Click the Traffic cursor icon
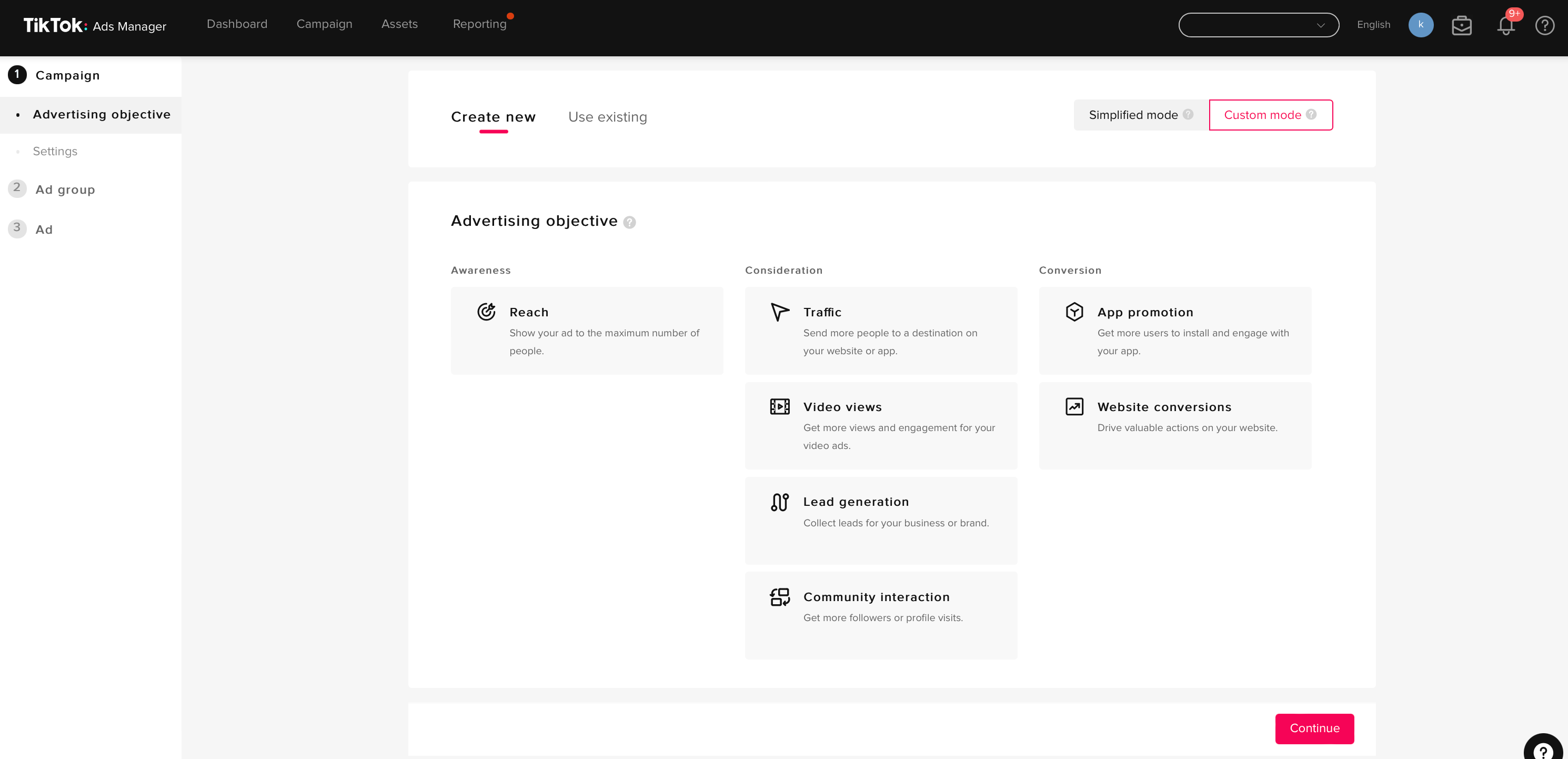Image resolution: width=1568 pixels, height=759 pixels. [x=779, y=312]
